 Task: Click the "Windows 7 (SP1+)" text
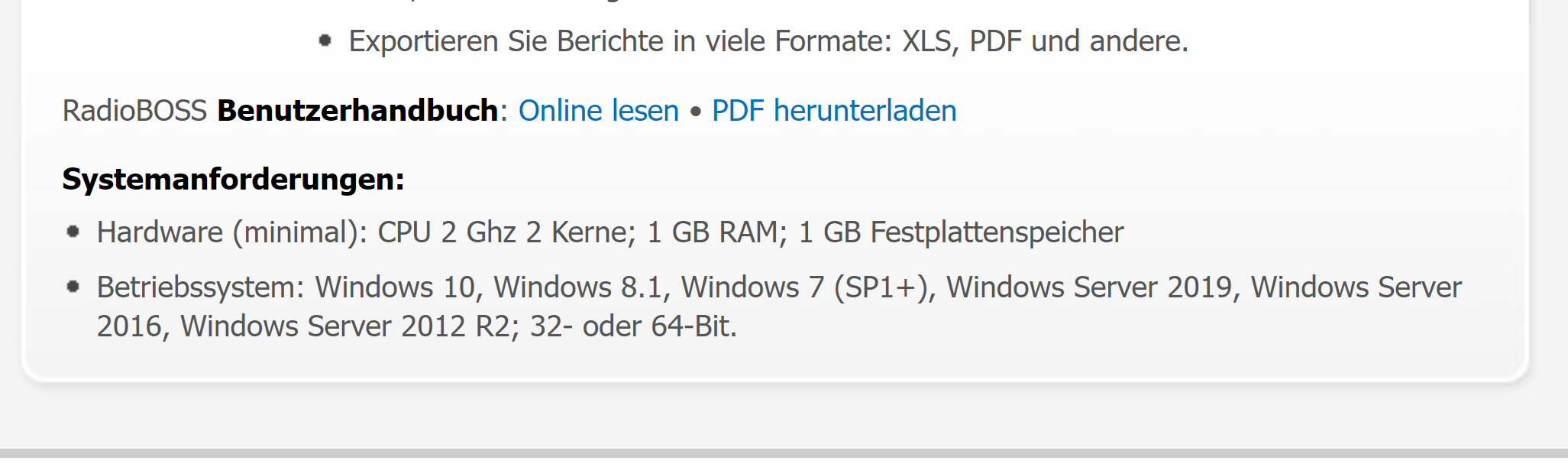(808, 287)
